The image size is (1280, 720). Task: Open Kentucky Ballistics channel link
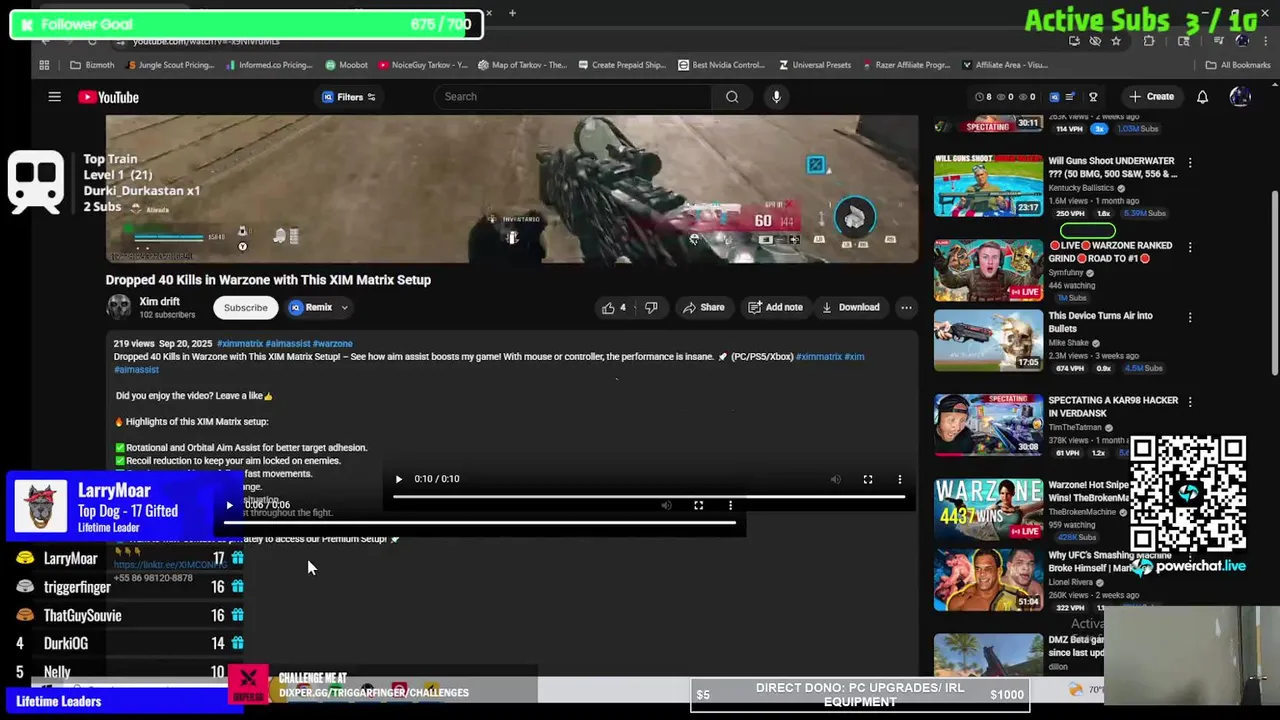click(x=1082, y=188)
